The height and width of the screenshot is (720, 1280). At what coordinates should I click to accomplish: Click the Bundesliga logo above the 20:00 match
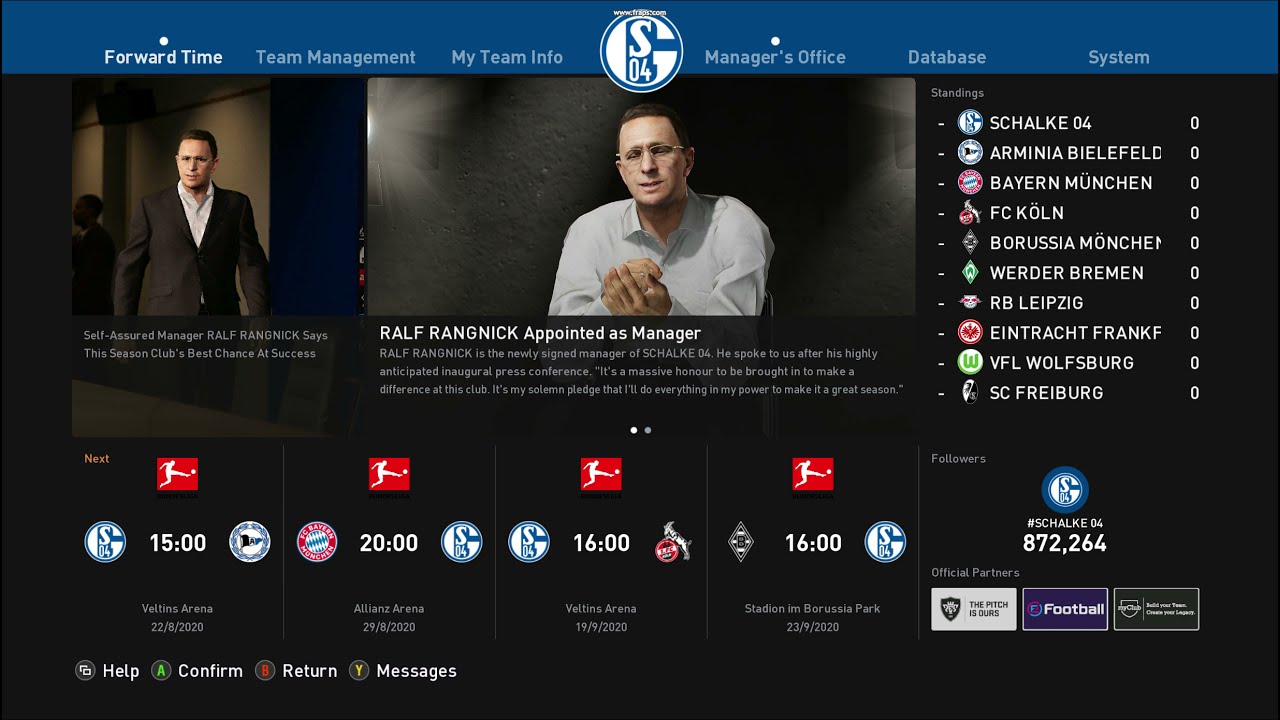tap(389, 477)
